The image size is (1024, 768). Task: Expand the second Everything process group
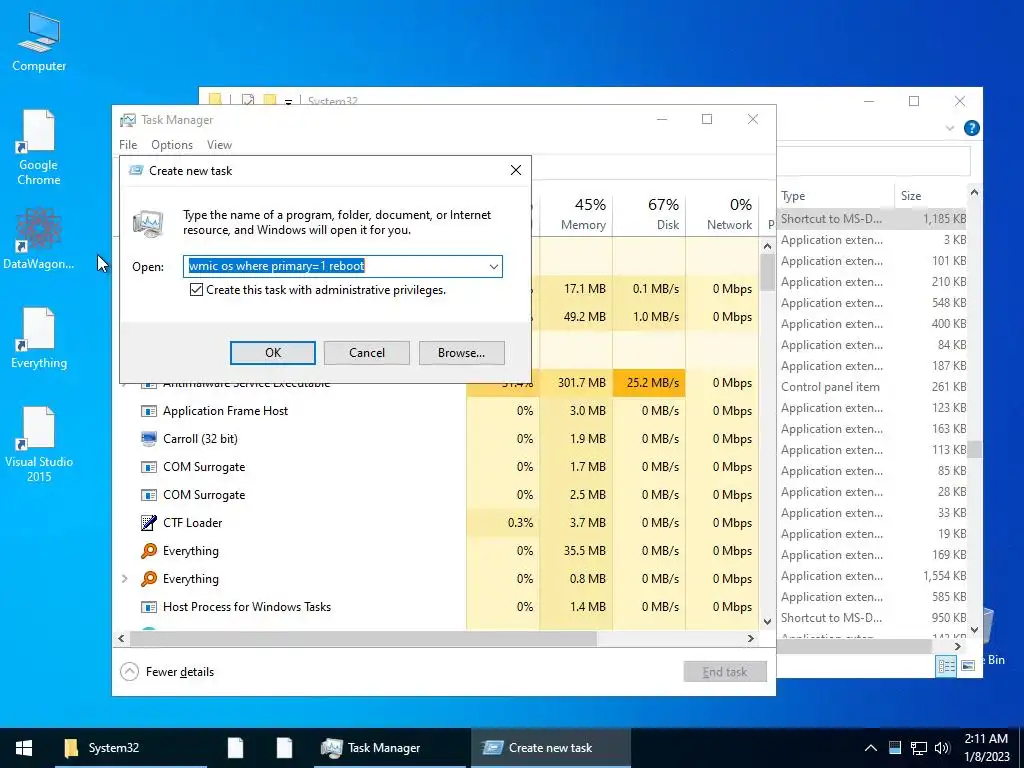(125, 579)
